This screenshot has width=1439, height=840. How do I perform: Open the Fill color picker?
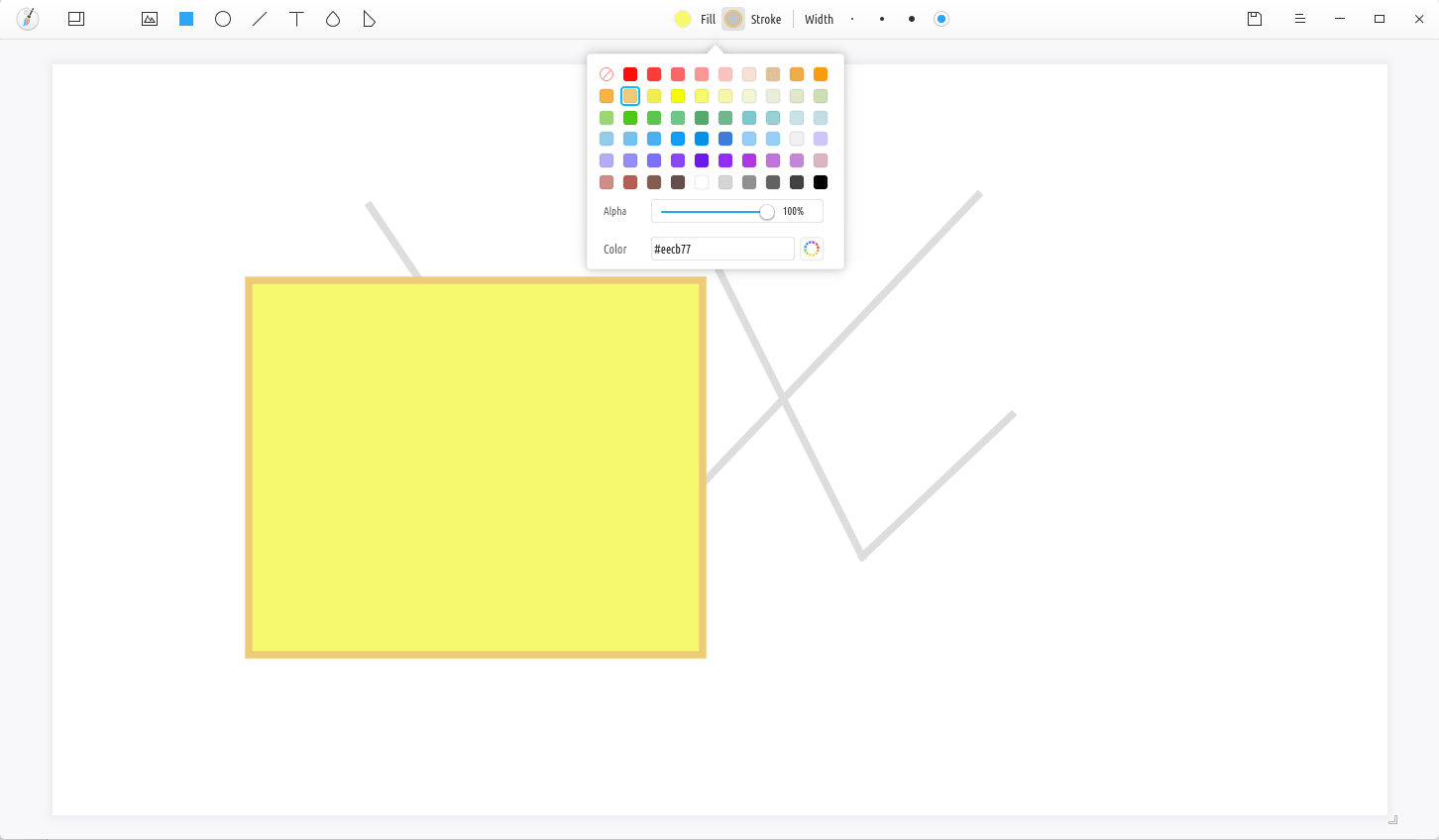point(683,19)
